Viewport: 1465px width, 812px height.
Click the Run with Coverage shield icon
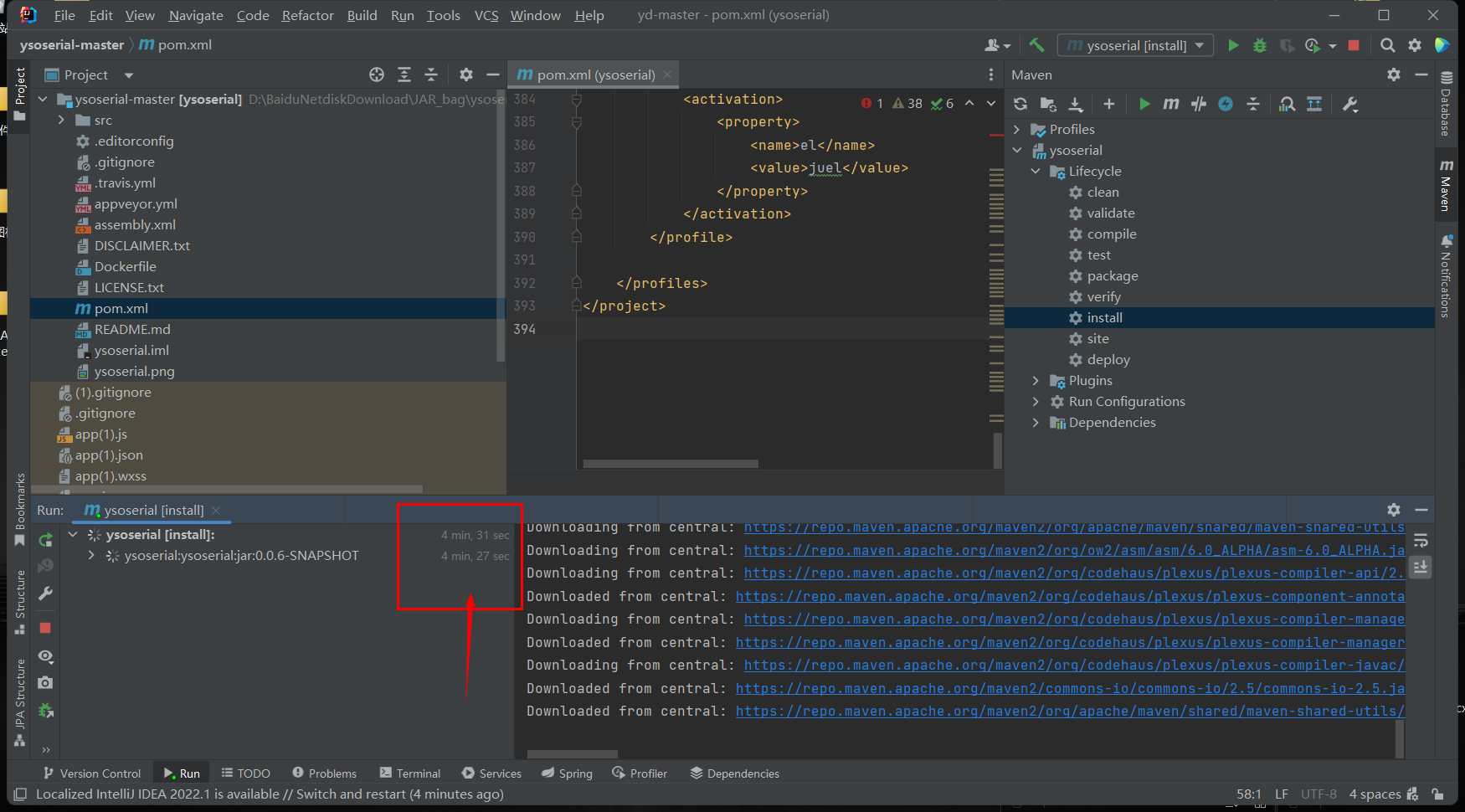point(1287,45)
